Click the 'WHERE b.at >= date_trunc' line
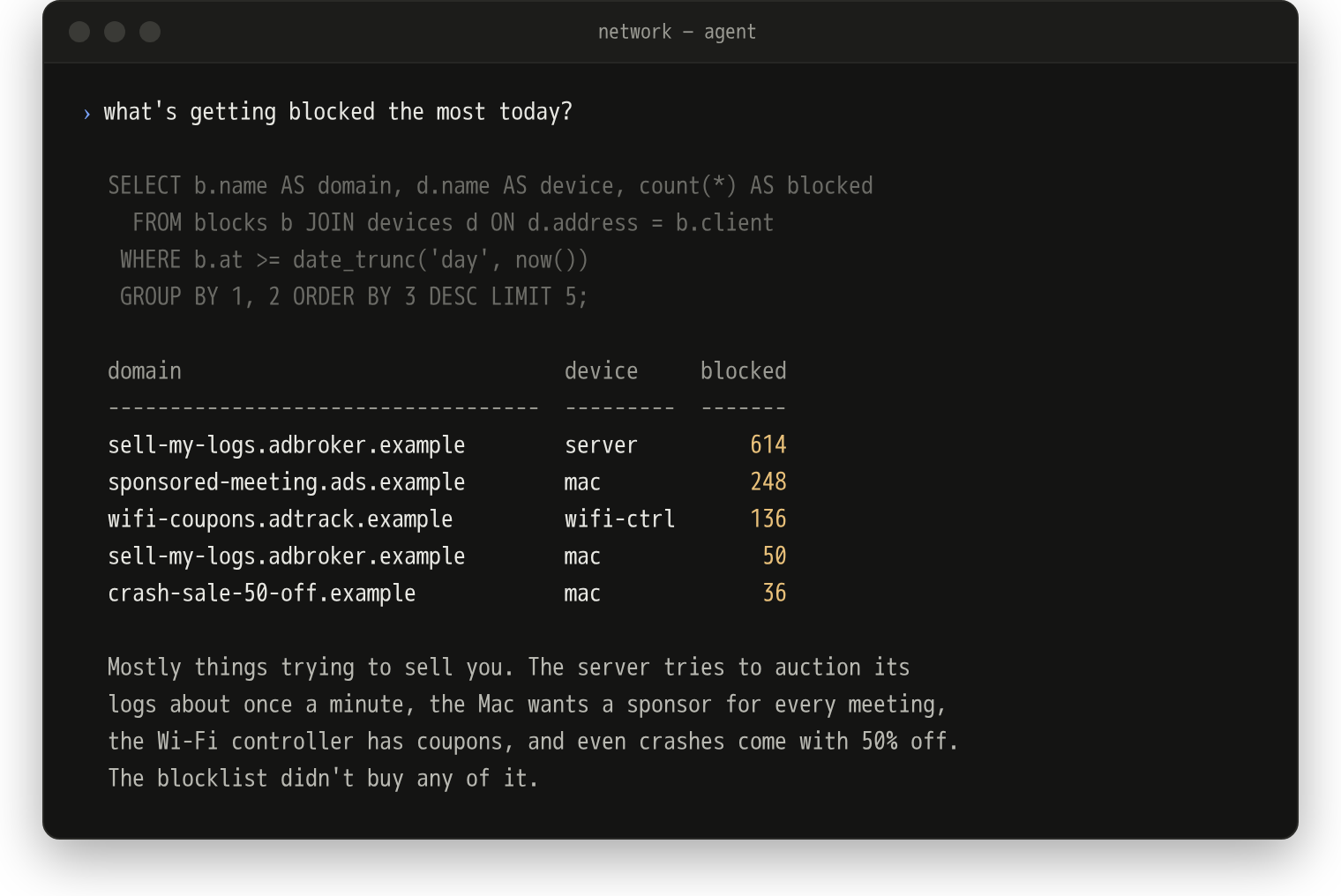1341x896 pixels. (x=354, y=260)
